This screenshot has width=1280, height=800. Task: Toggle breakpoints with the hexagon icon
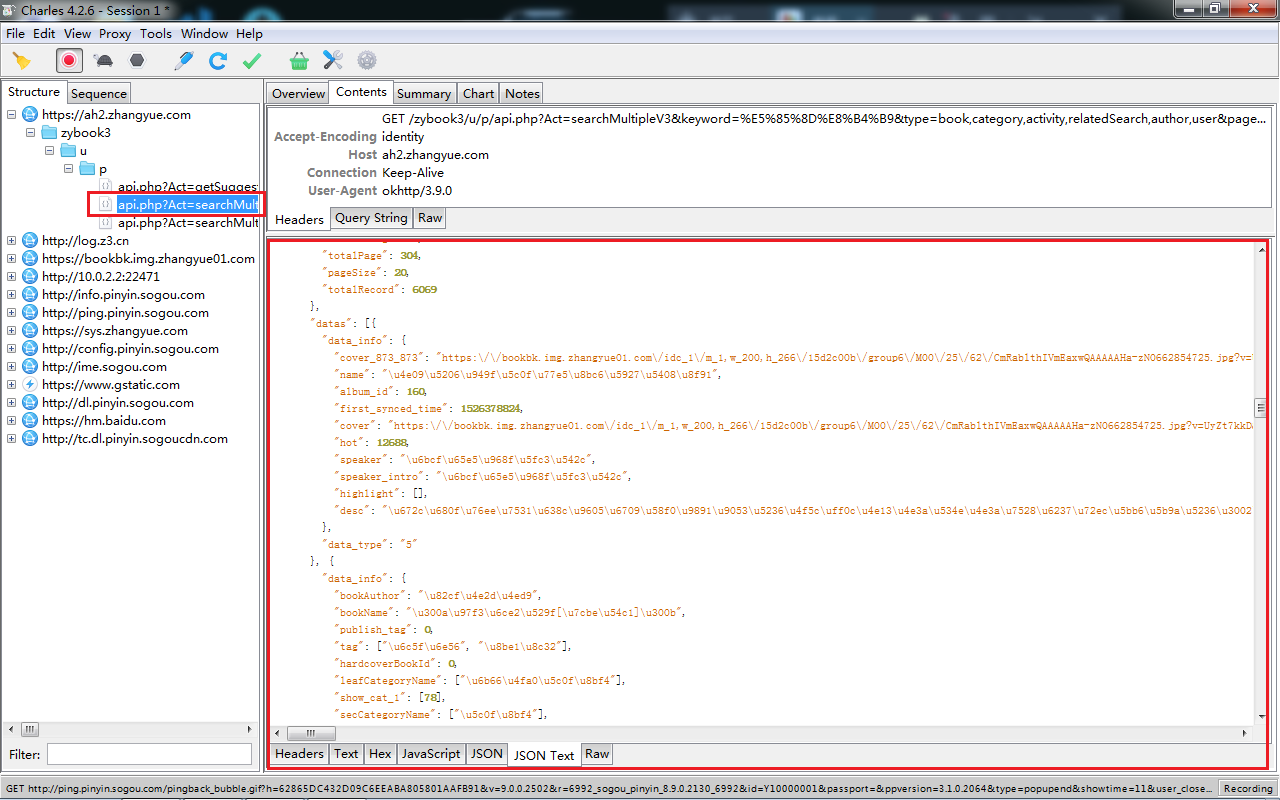pos(137,61)
